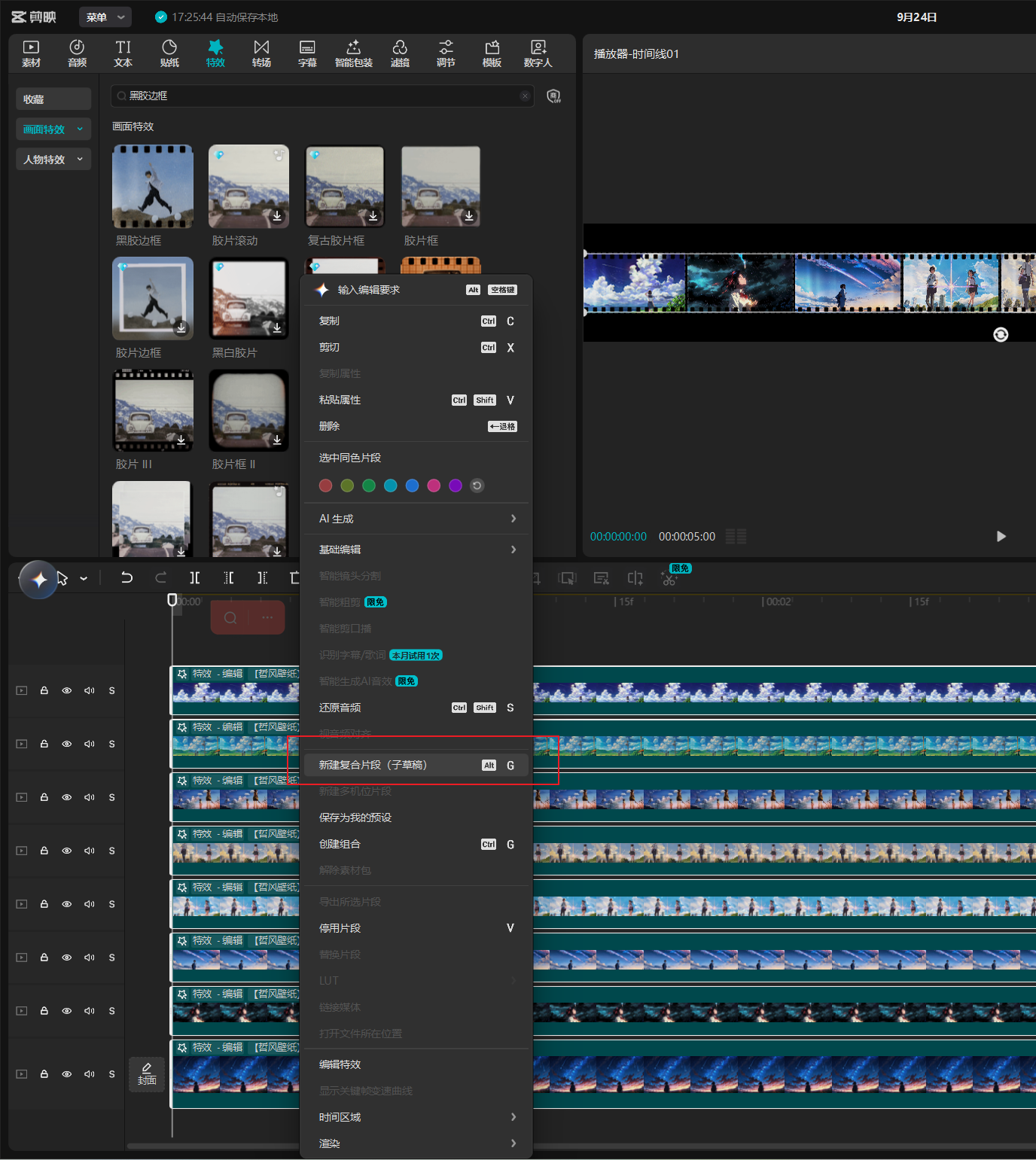Click the undo arrow in timeline toolbar
The image size is (1036, 1160).
[126, 577]
